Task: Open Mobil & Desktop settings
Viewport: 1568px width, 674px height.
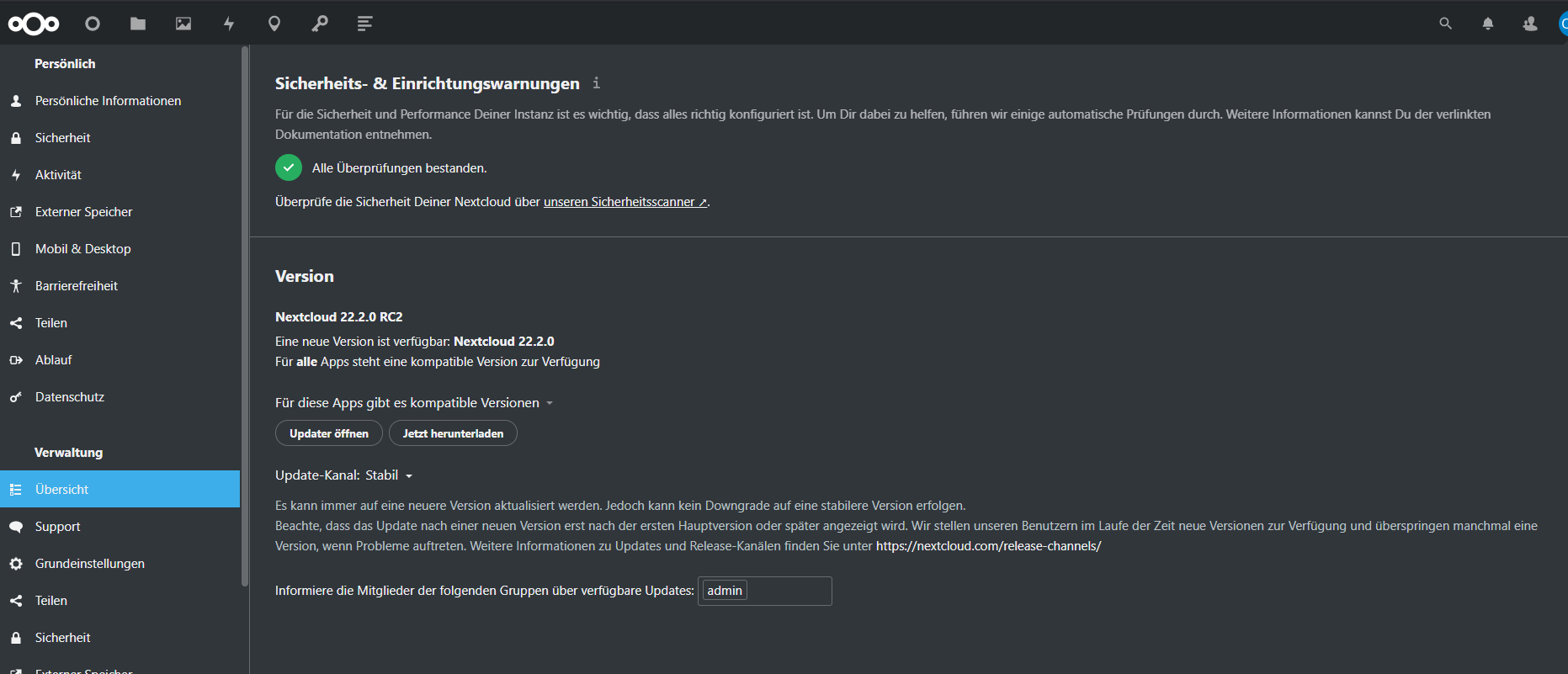Action: (x=120, y=249)
